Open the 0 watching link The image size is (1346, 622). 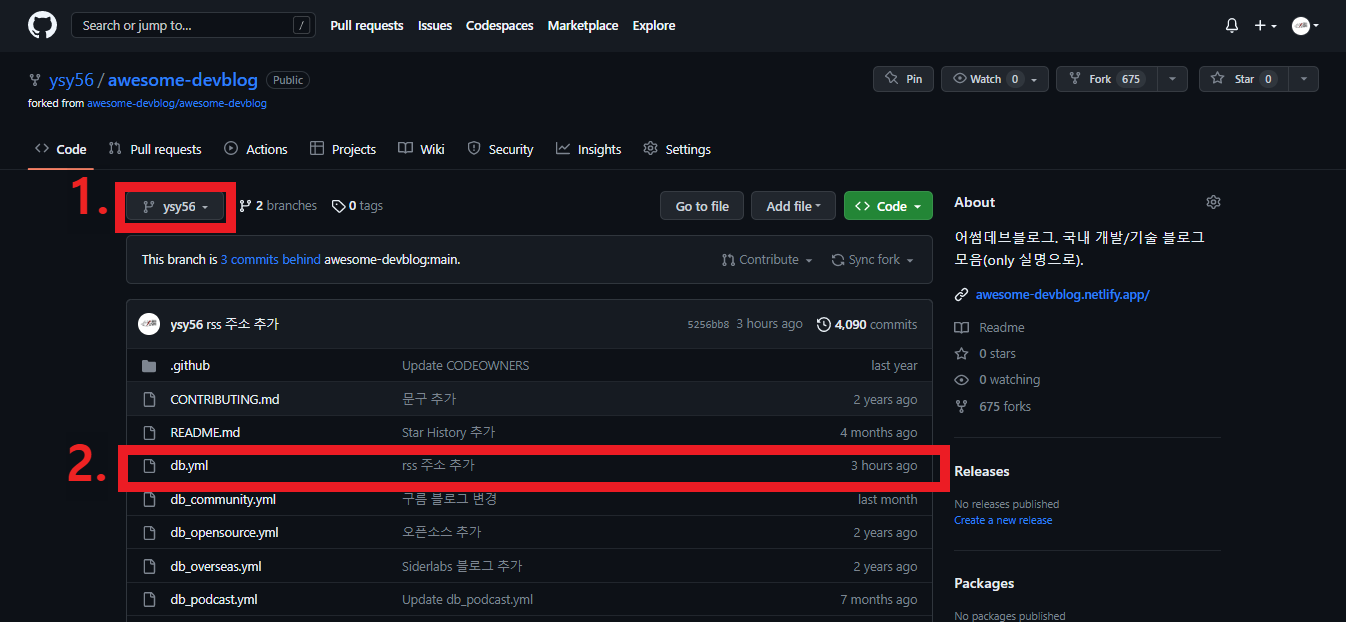tap(997, 380)
